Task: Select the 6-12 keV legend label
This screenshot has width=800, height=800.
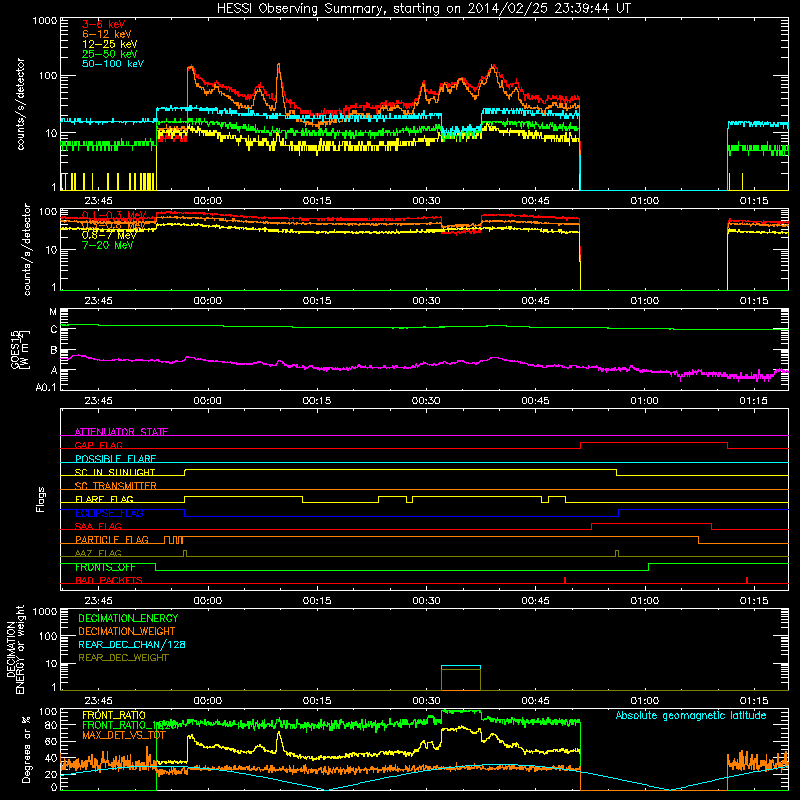Action: (107, 34)
